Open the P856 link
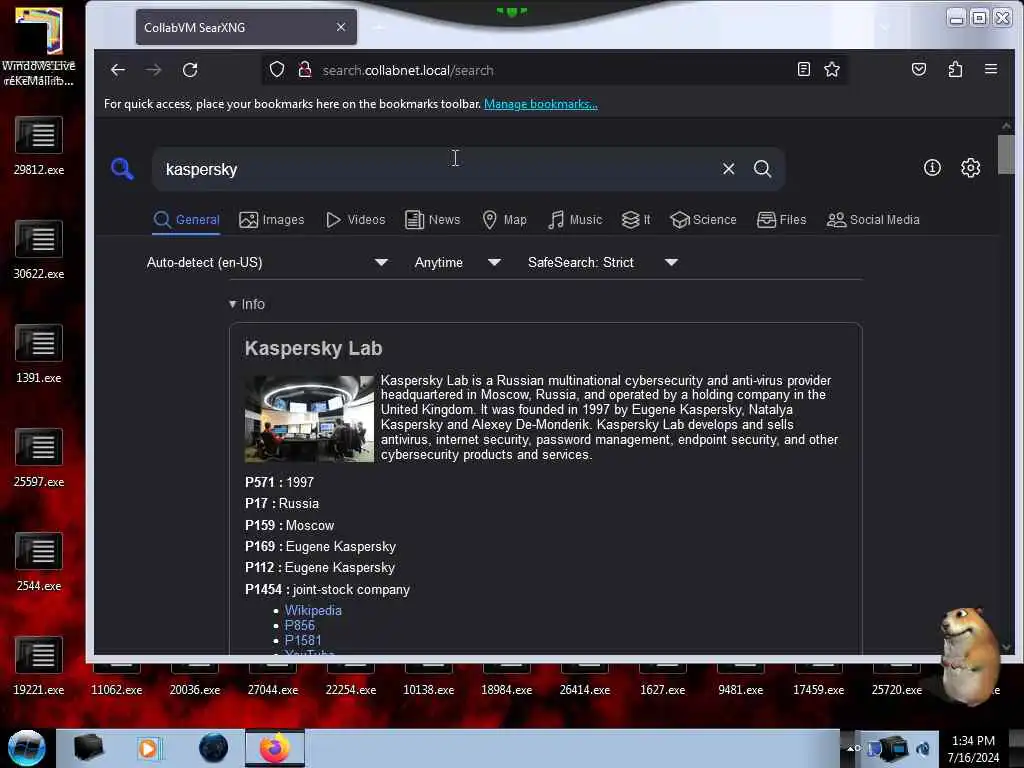This screenshot has width=1024, height=768. pyautogui.click(x=300, y=626)
